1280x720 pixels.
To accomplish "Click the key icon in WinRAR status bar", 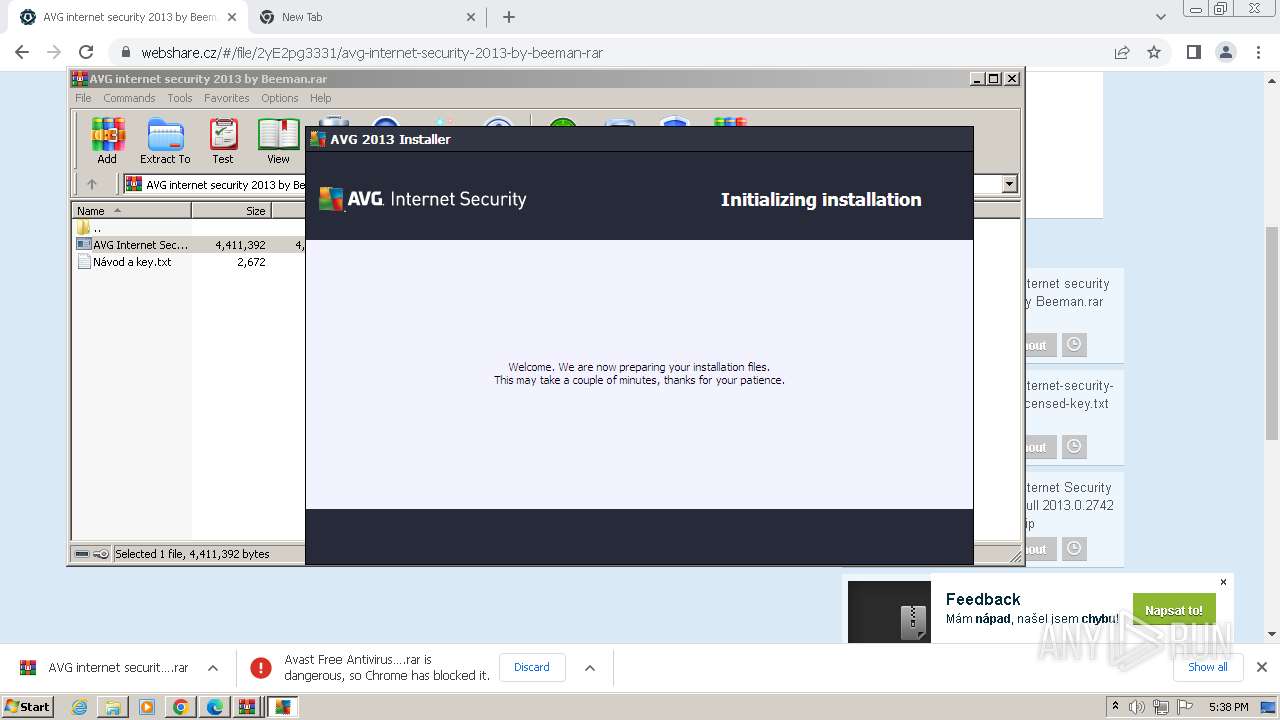I will (x=101, y=554).
